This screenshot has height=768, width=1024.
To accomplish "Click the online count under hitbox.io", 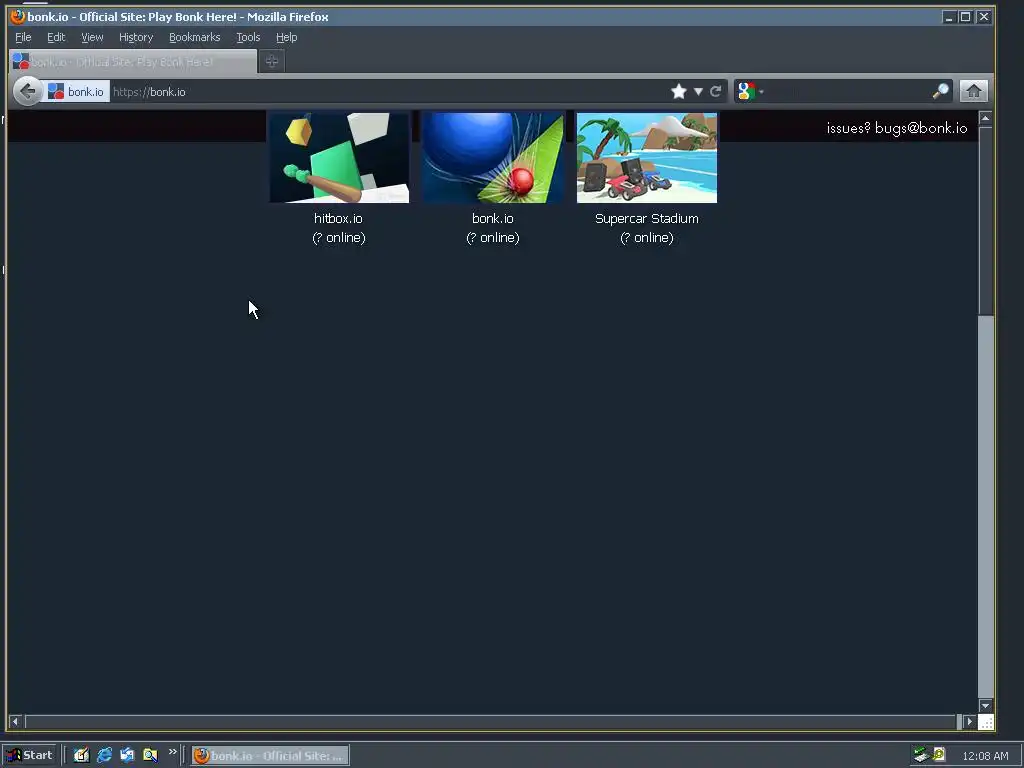I will coord(339,238).
